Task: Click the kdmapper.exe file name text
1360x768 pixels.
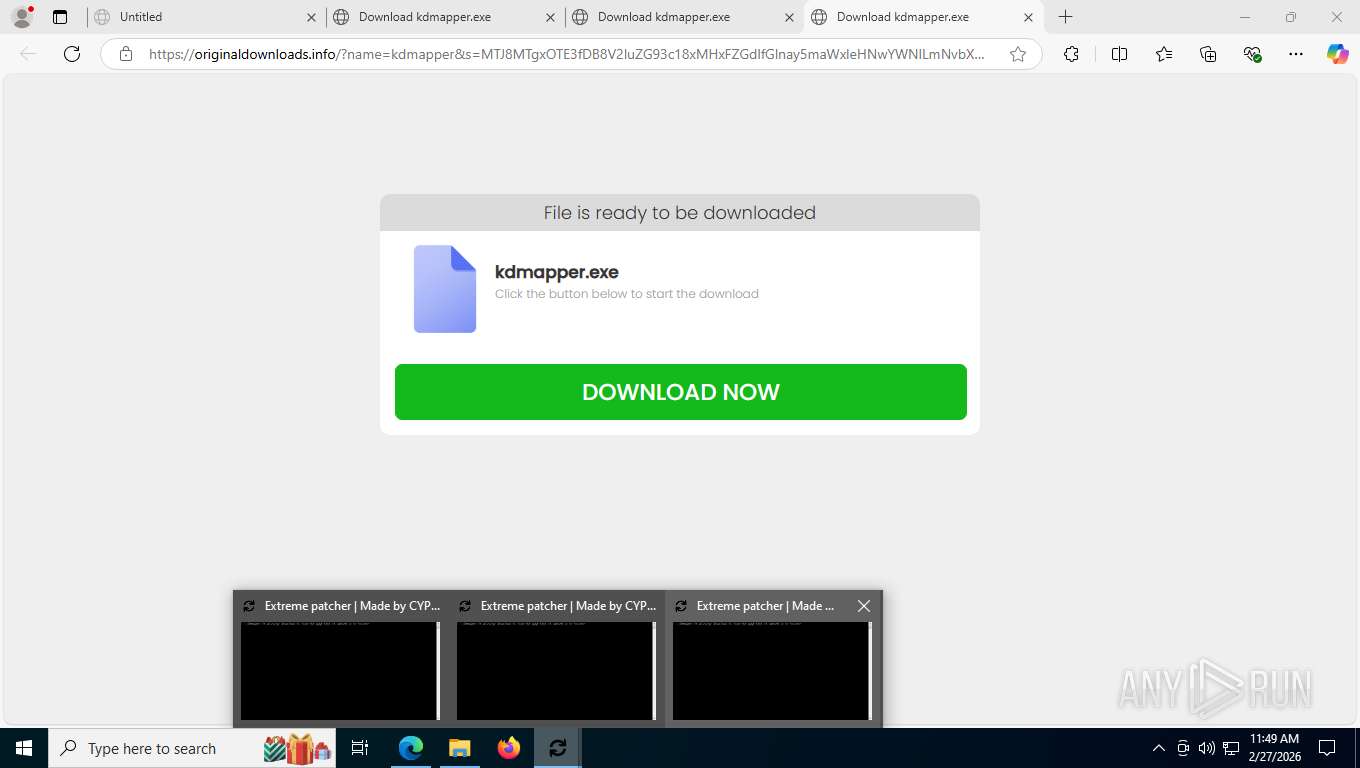Action: point(557,272)
